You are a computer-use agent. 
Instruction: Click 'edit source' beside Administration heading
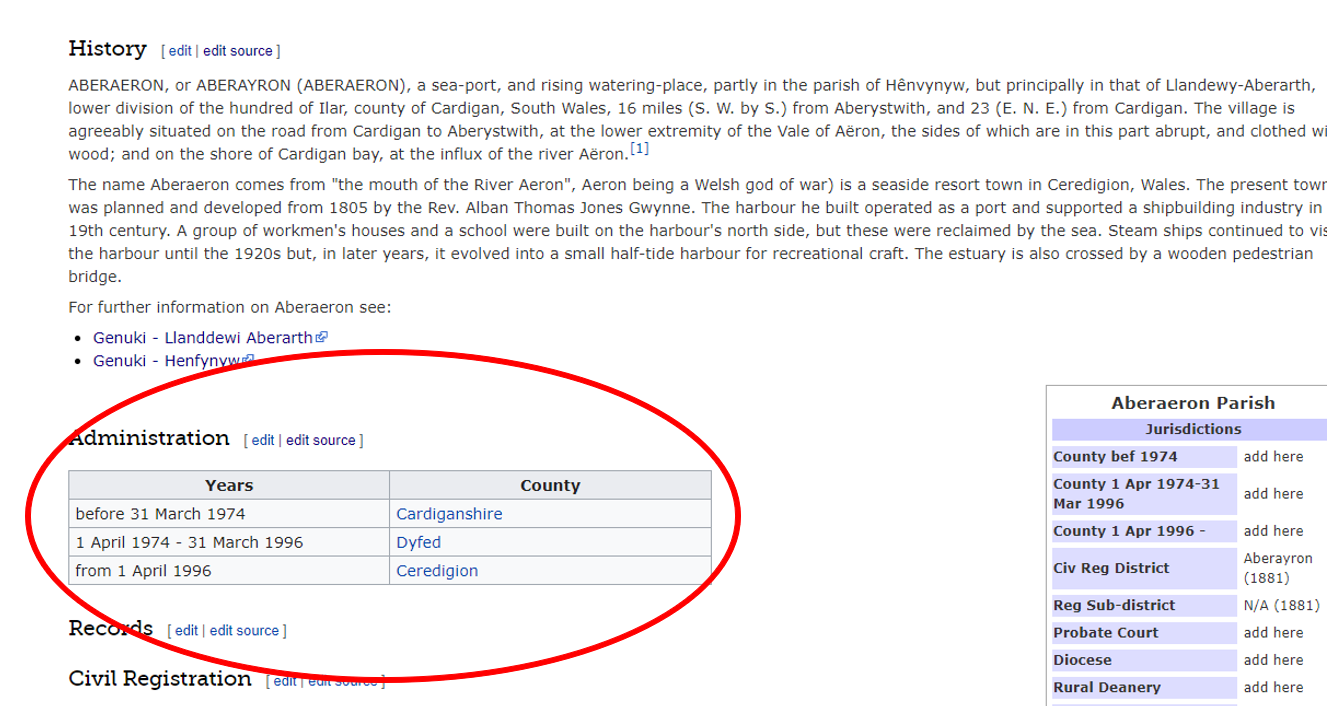point(320,440)
